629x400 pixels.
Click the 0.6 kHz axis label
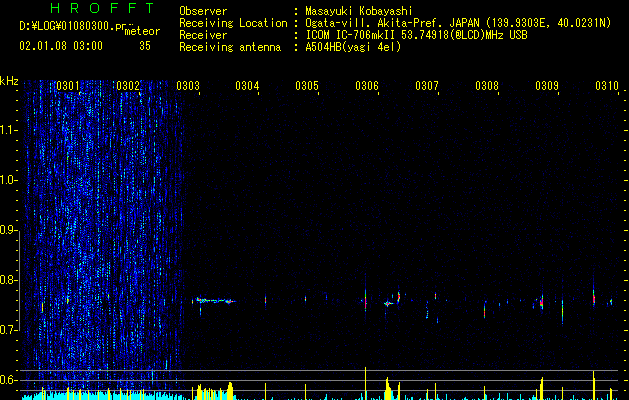coord(9,380)
